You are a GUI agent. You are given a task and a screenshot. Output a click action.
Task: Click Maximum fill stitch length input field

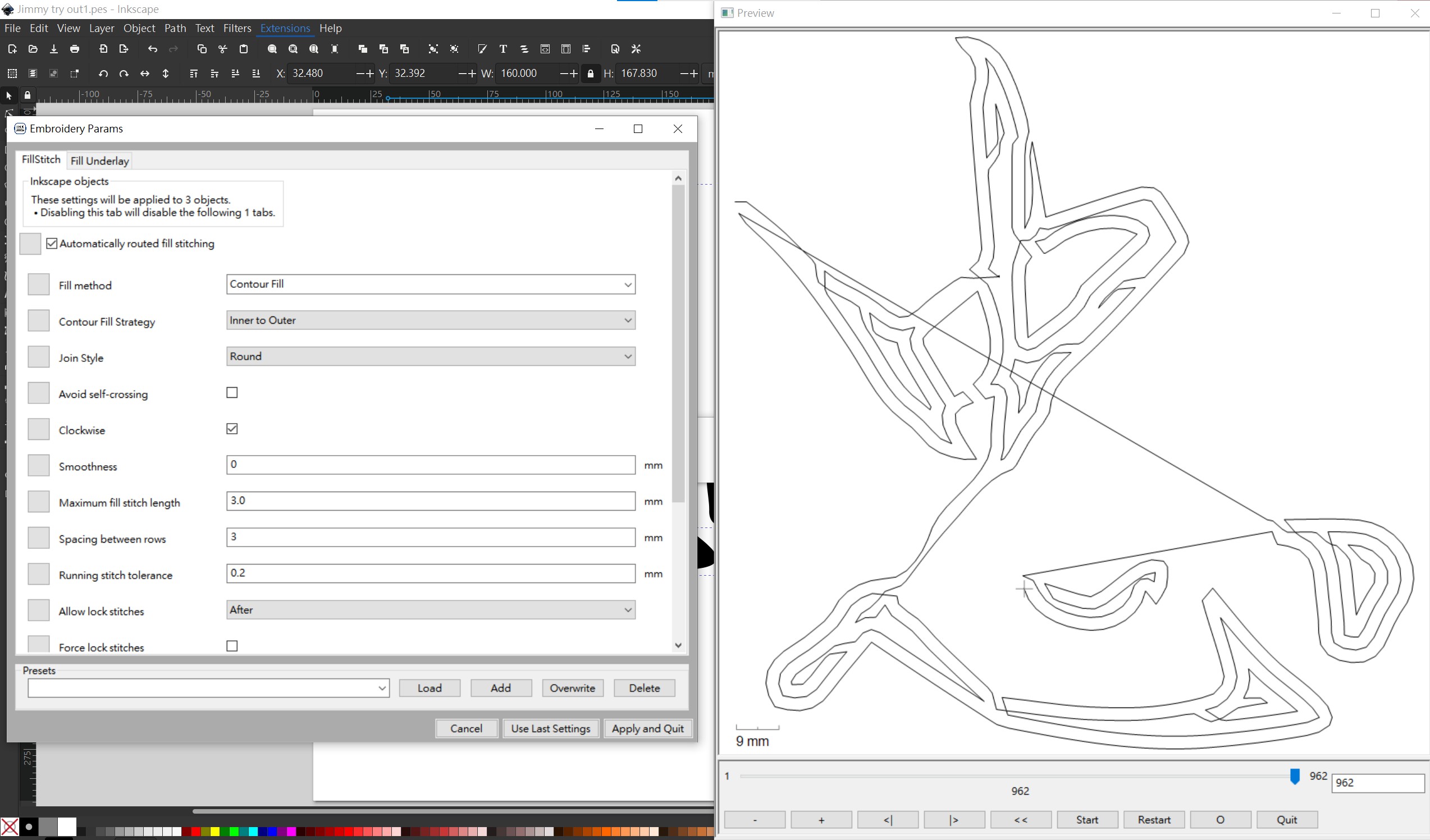coord(431,501)
